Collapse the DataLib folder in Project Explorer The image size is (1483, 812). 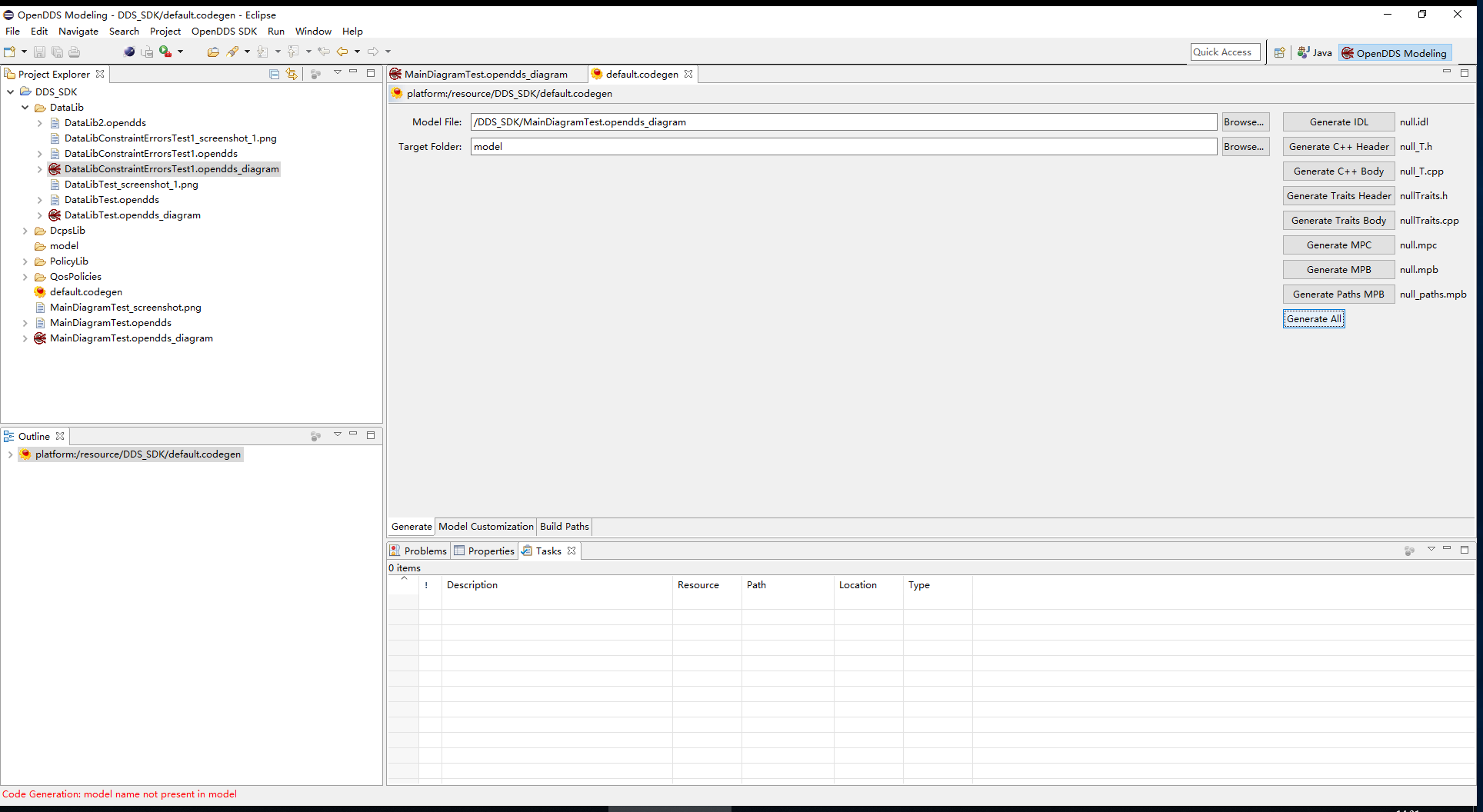[x=24, y=108]
